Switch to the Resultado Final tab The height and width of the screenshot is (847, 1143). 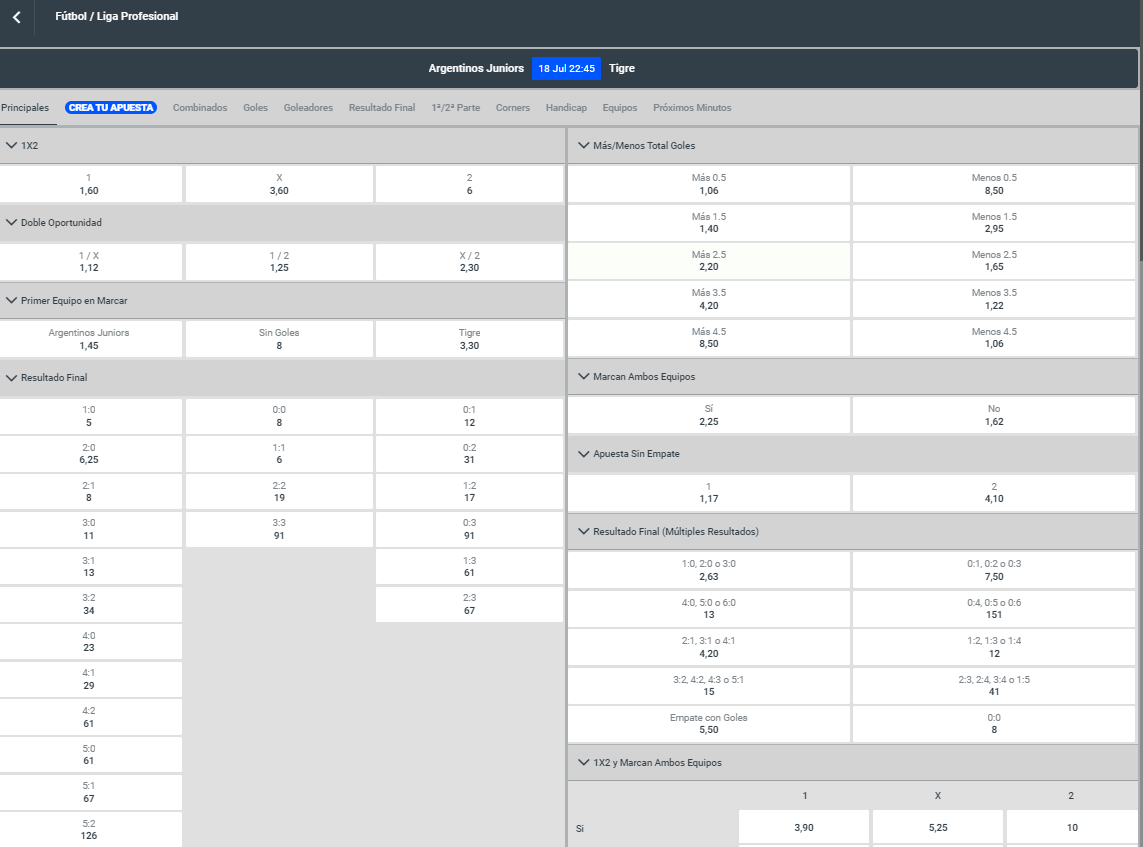pyautogui.click(x=382, y=108)
